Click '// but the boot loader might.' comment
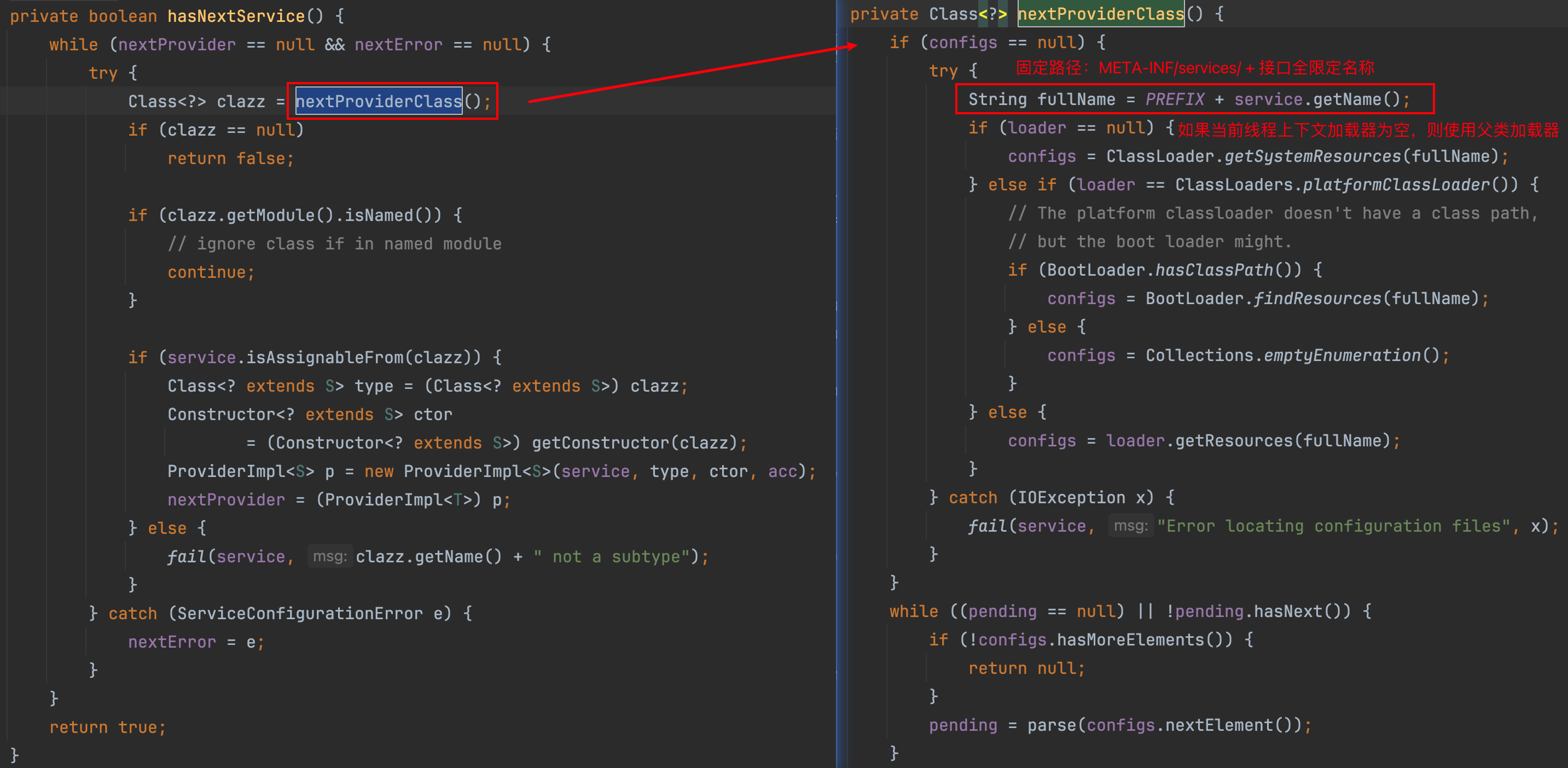1568x768 pixels. (x=1149, y=242)
